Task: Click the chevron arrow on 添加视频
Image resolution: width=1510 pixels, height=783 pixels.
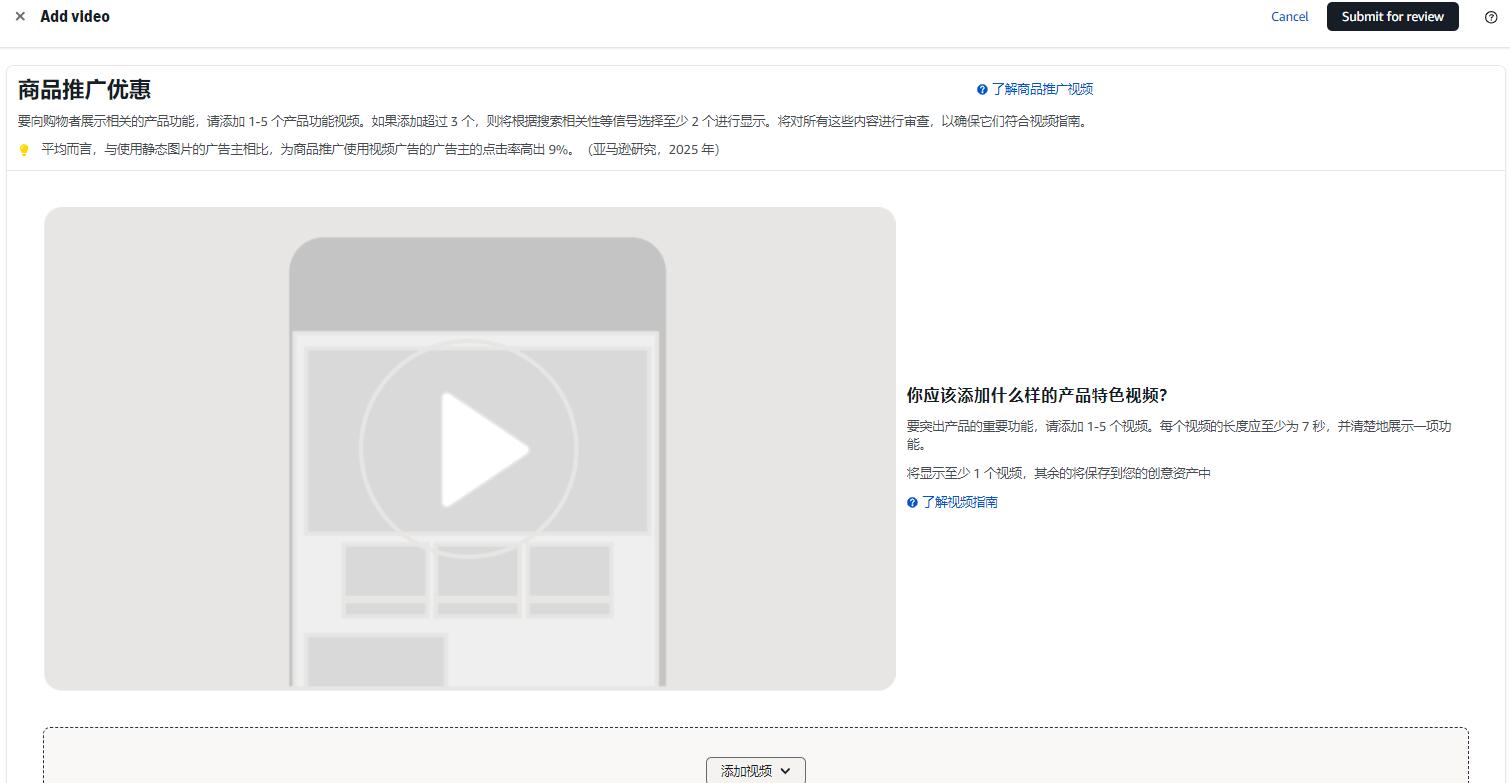Action: click(785, 771)
